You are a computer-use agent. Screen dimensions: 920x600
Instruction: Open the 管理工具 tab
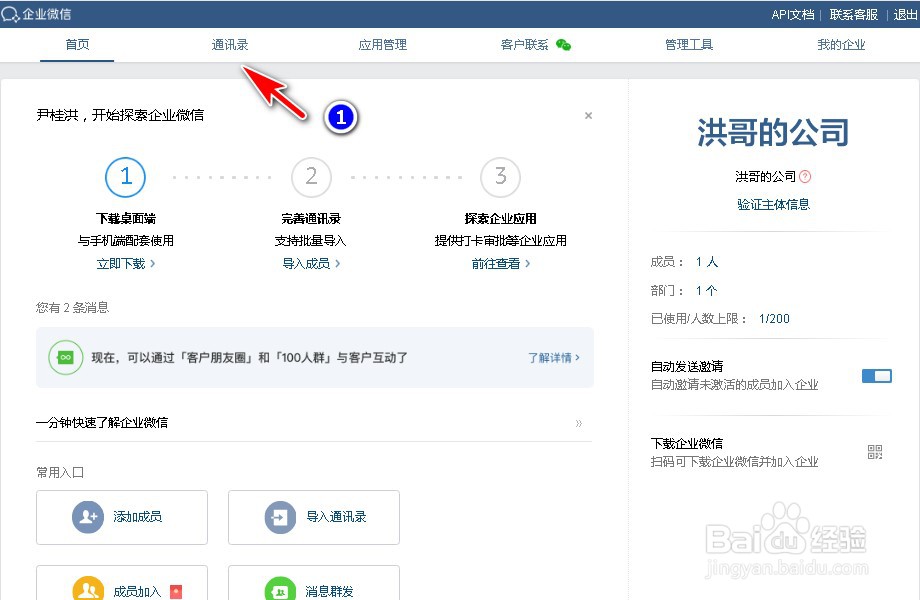click(x=689, y=45)
